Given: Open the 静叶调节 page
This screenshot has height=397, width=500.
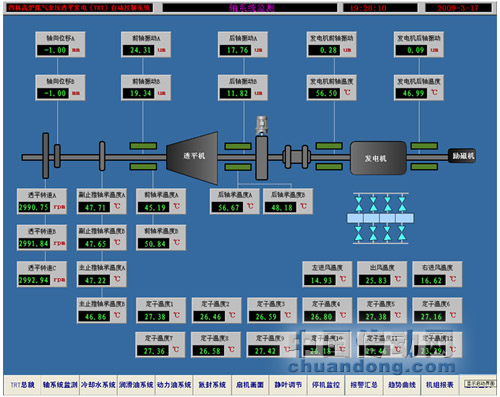Looking at the screenshot, I should pyautogui.click(x=288, y=385).
